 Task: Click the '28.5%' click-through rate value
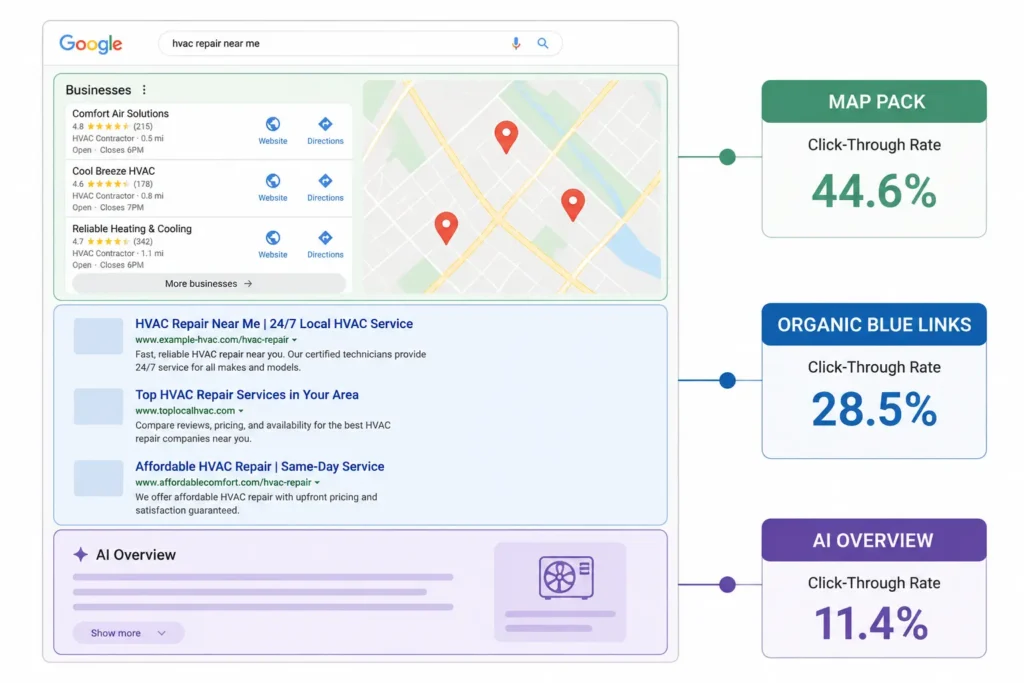point(874,409)
